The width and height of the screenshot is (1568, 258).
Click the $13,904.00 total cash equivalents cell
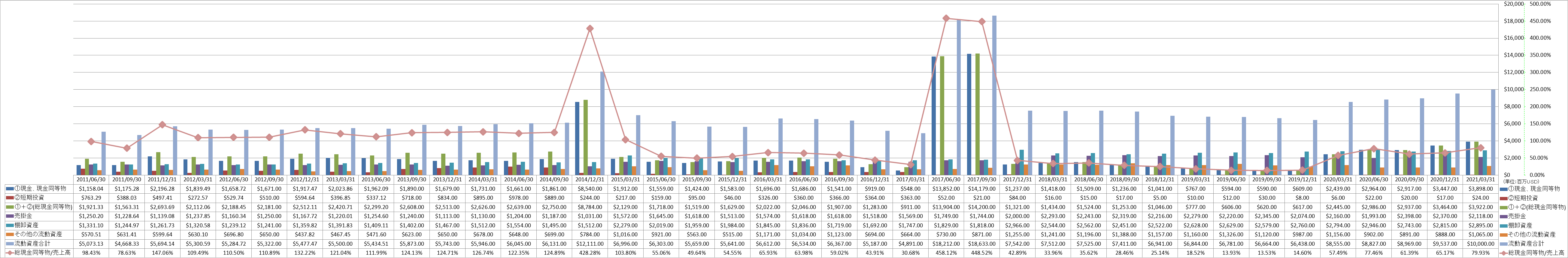click(946, 207)
